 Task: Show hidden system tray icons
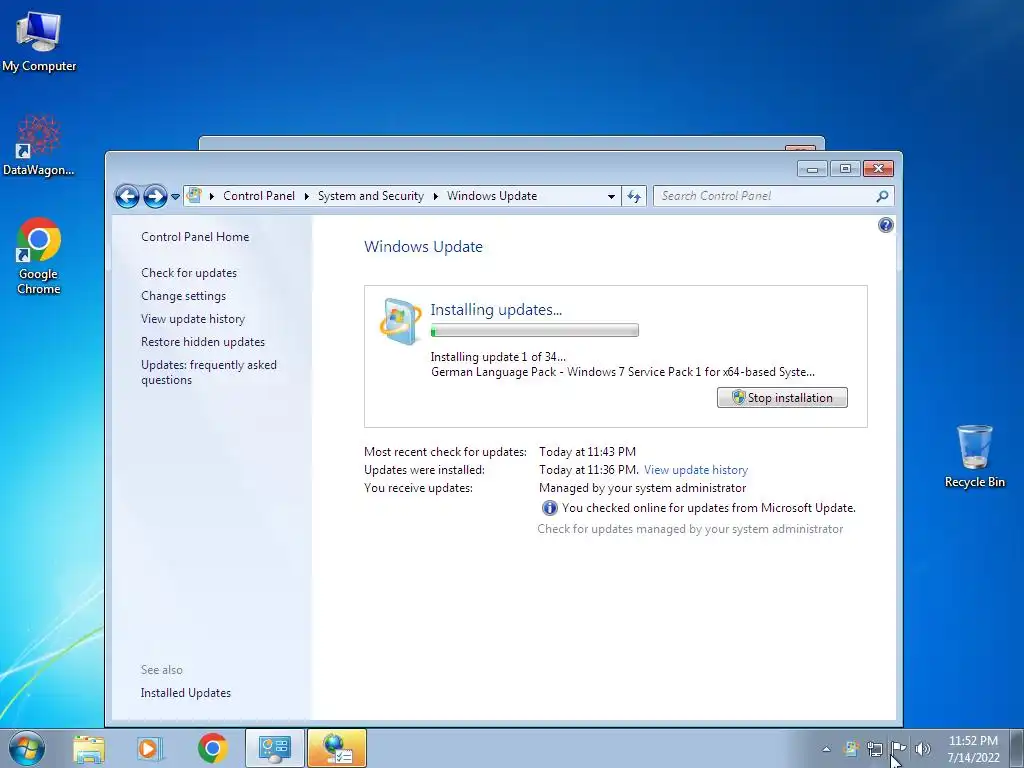826,749
